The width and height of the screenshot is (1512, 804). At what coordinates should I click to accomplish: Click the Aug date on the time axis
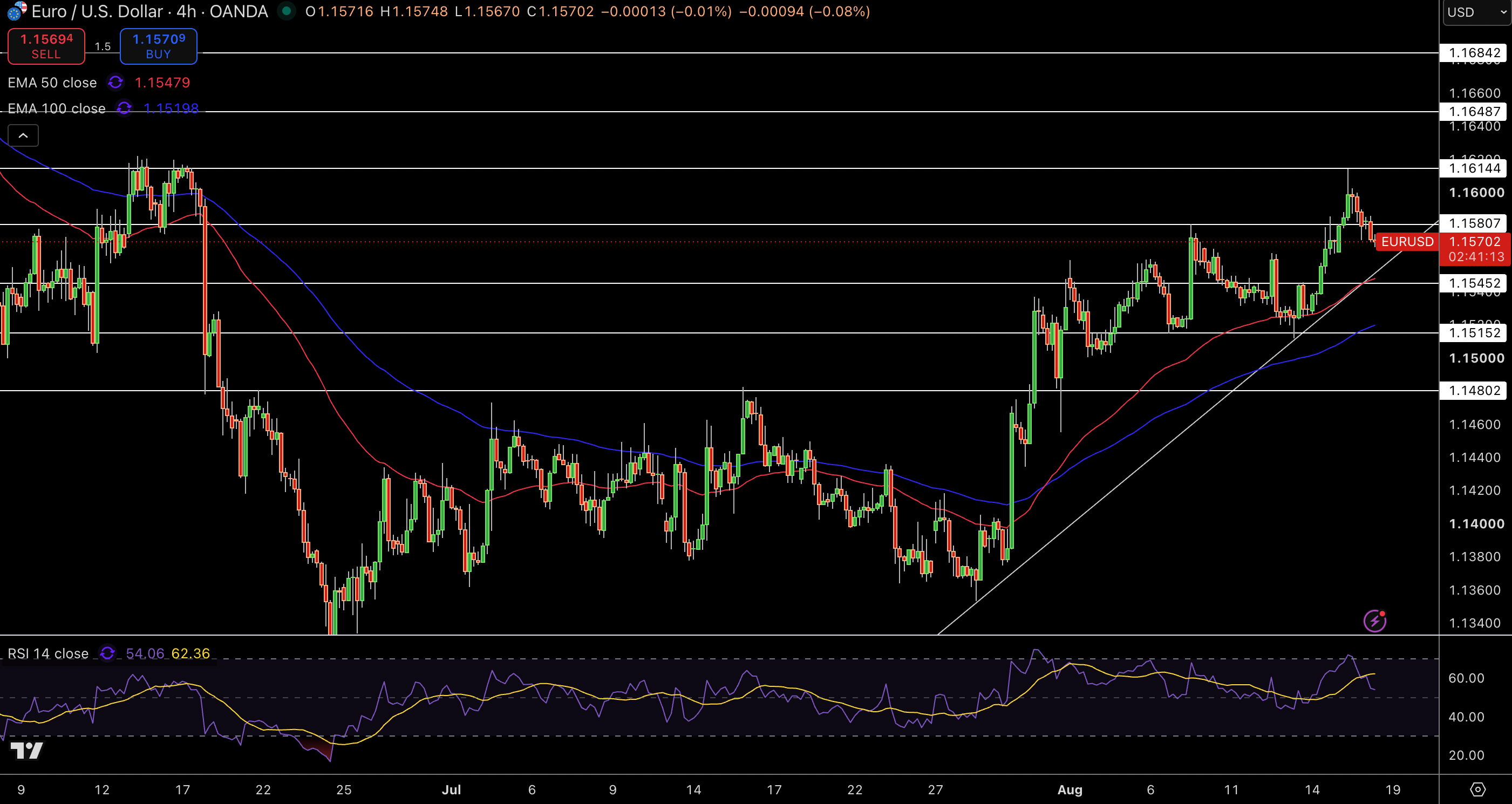[1070, 789]
